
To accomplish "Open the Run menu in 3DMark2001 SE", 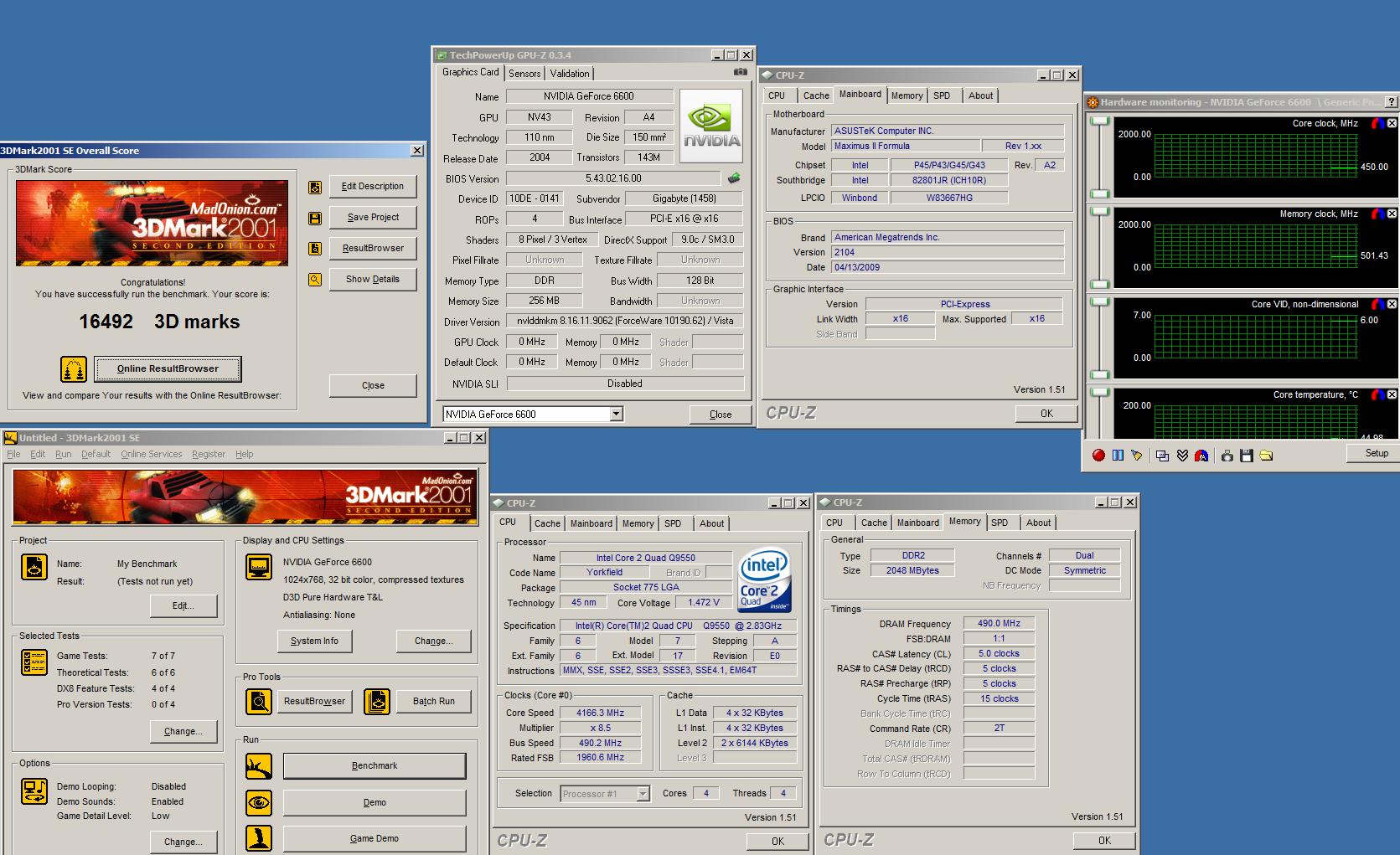I will 63,454.
